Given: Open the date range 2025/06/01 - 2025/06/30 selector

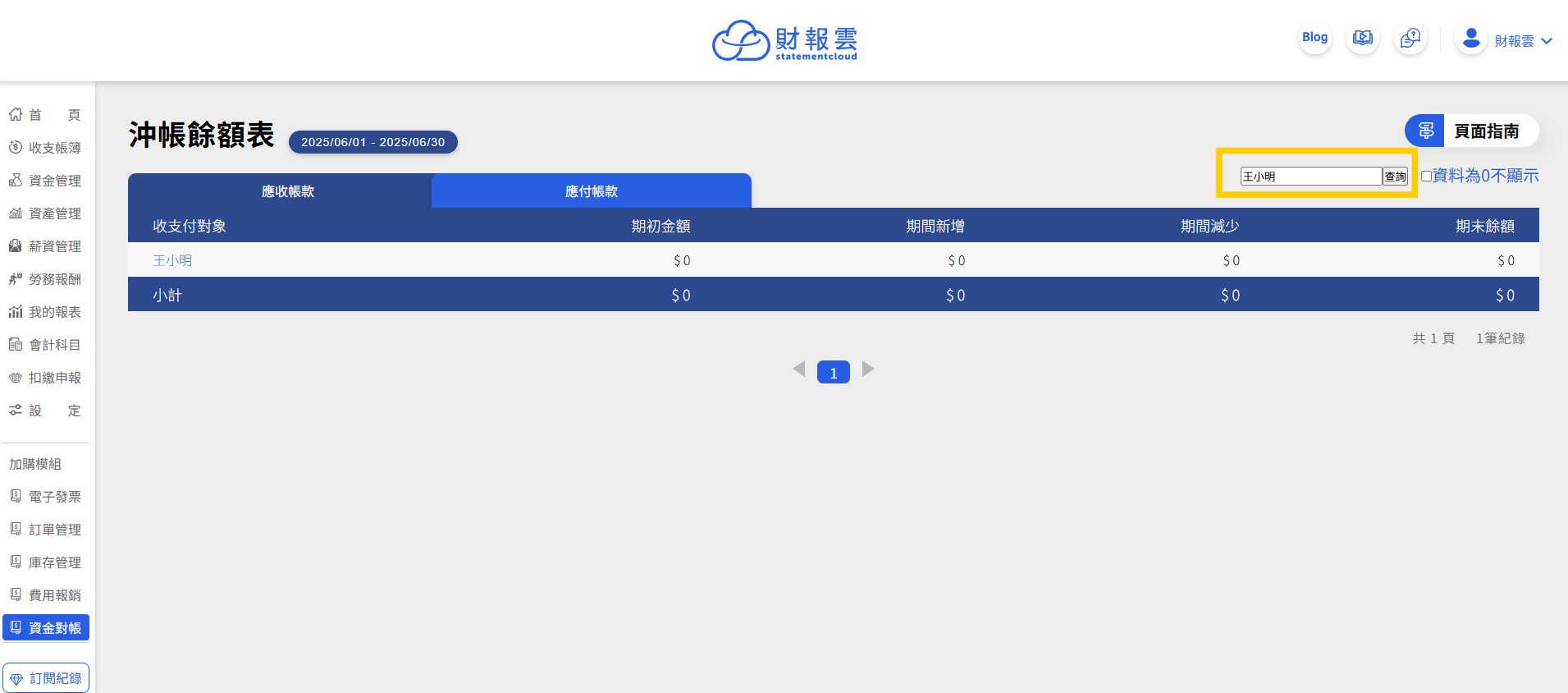Looking at the screenshot, I should [373, 142].
